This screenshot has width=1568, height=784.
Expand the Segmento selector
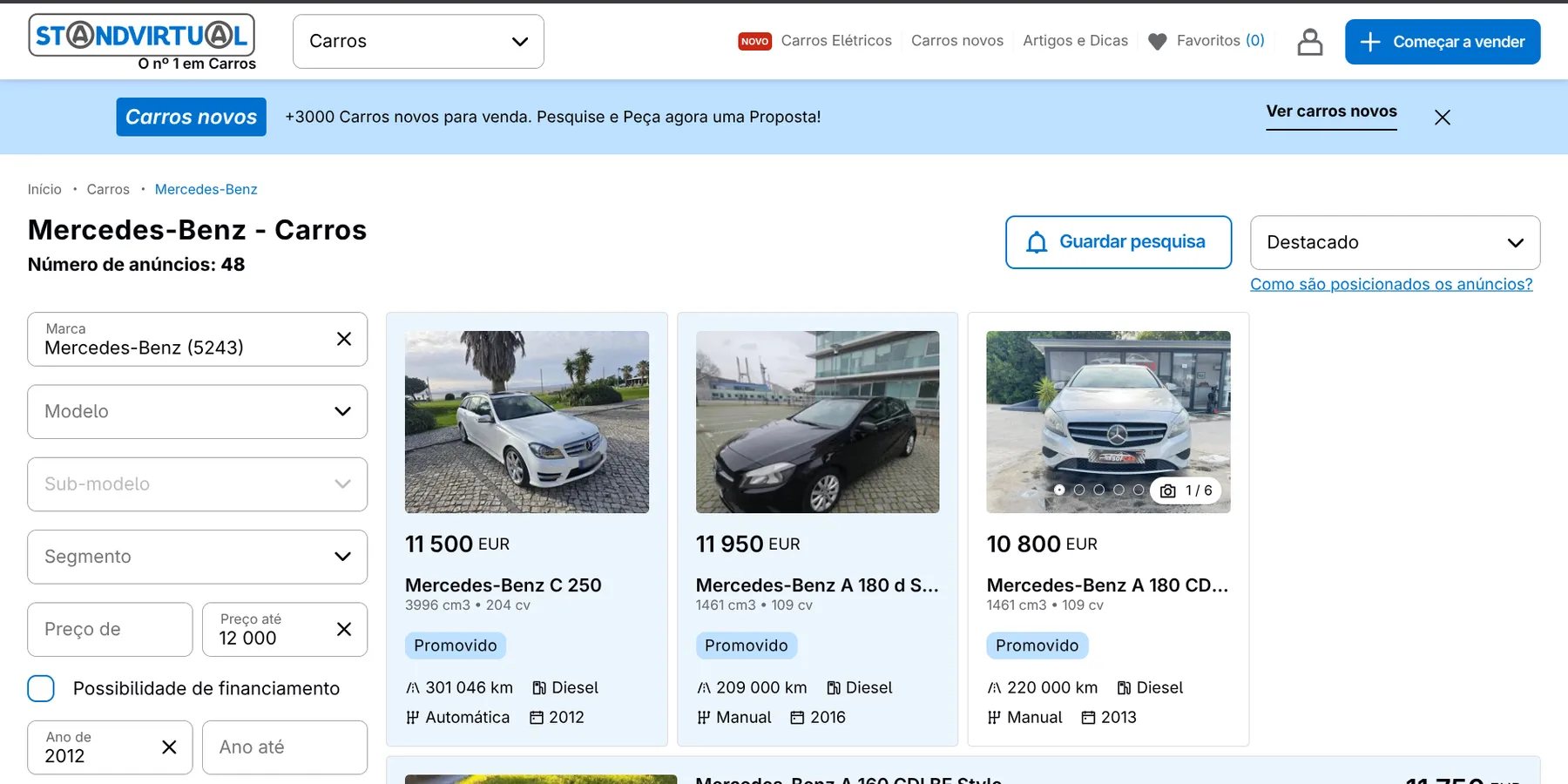[197, 557]
